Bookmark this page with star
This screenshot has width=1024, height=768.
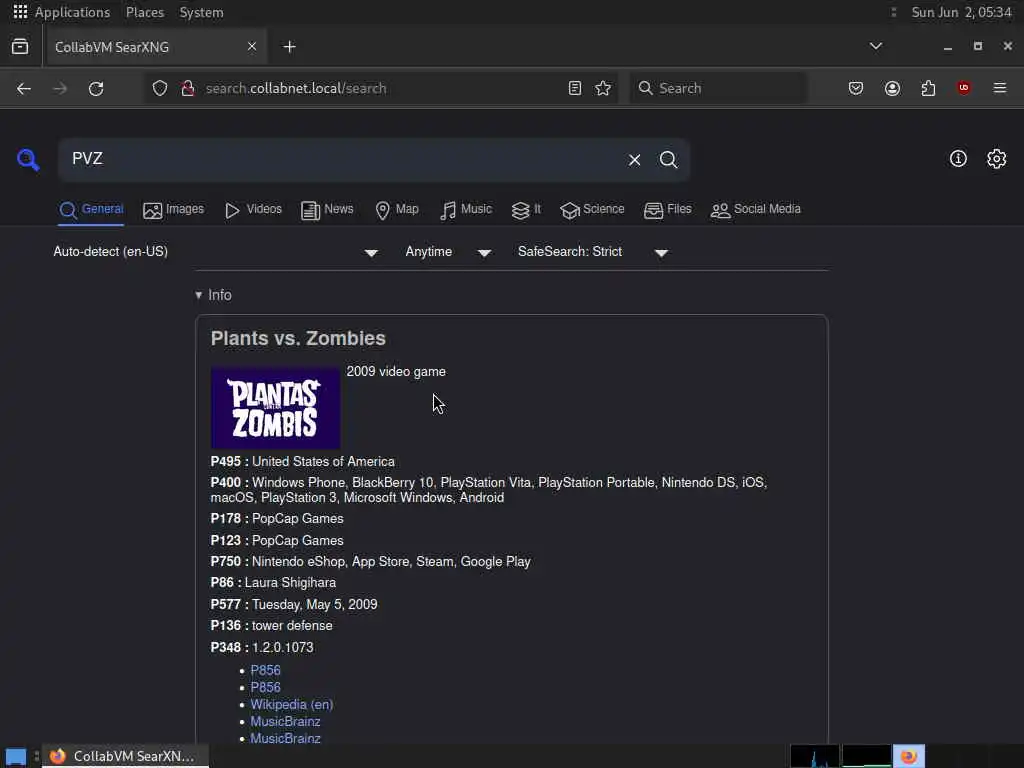pos(603,88)
